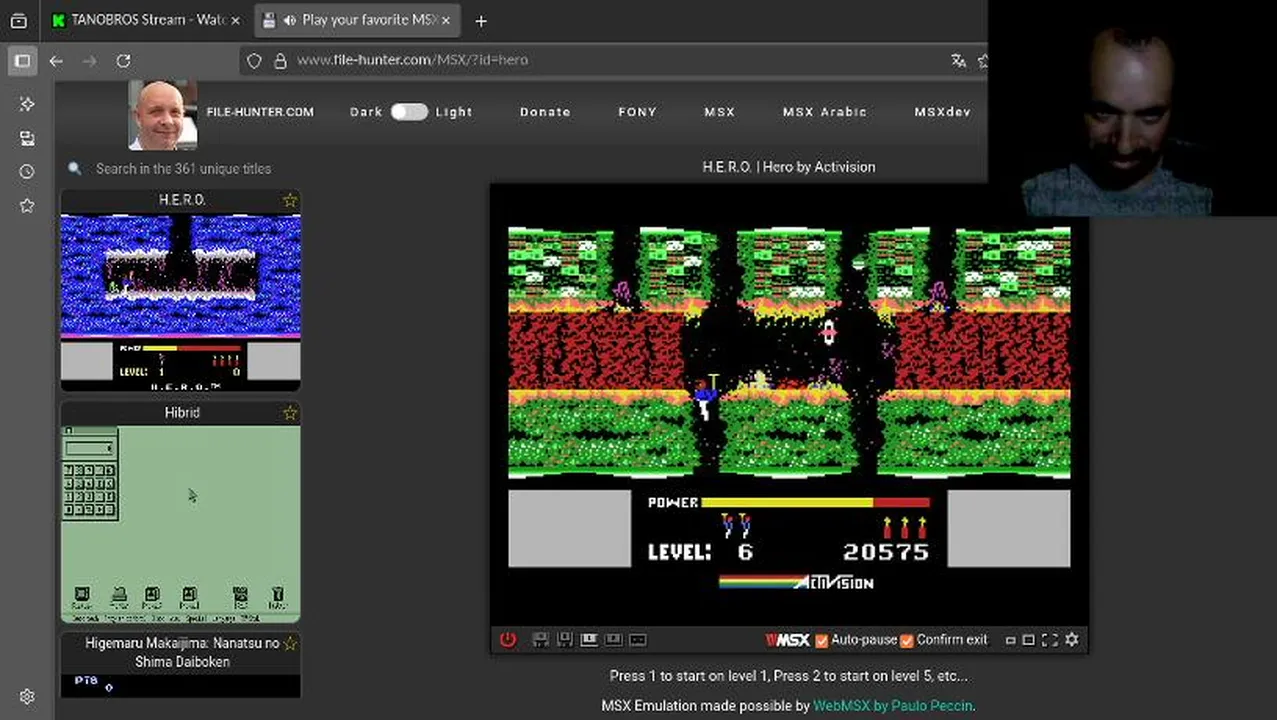Click the WebMSX logo in emulator bar

(787, 640)
